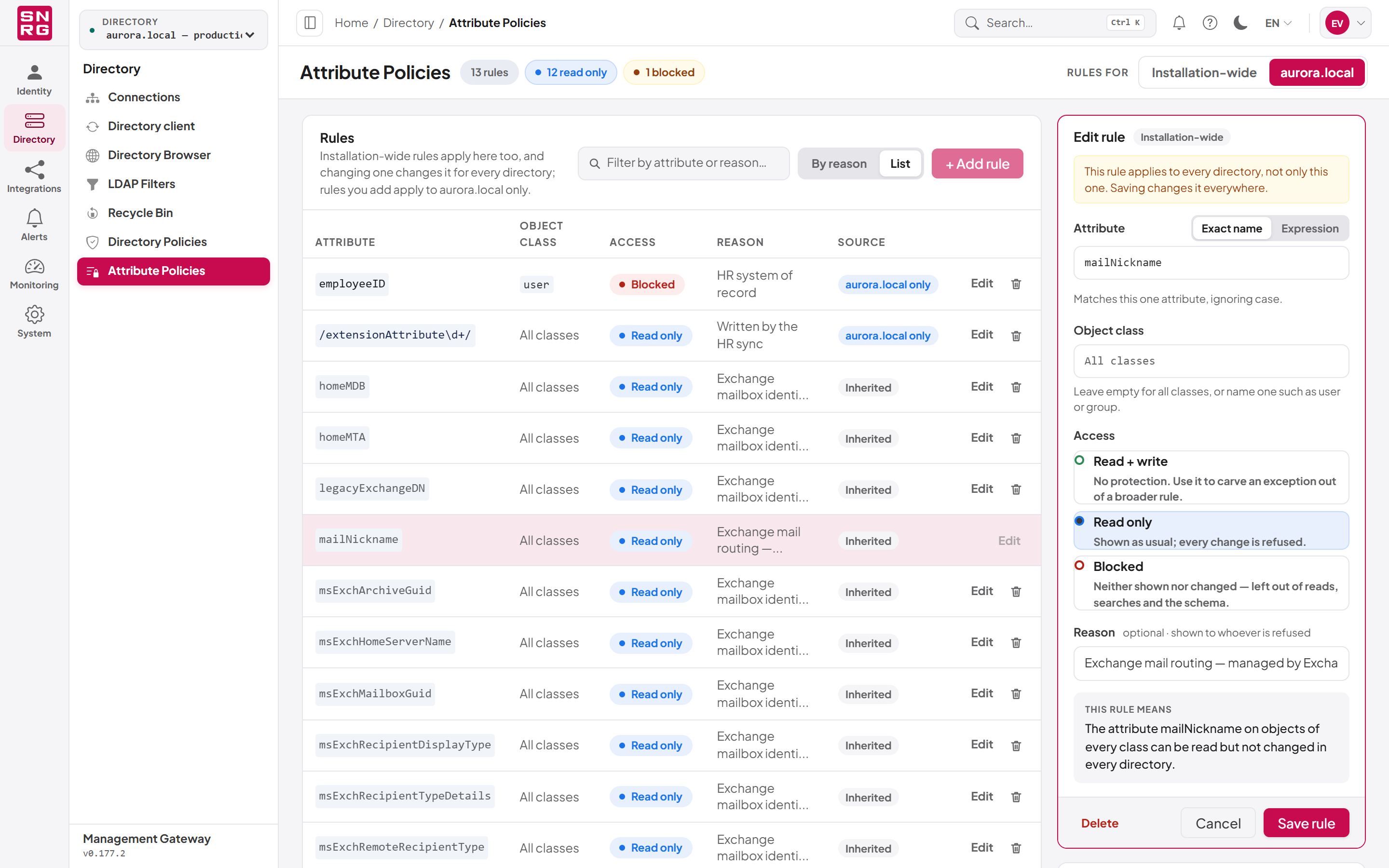Show Installation-wide rules
1389x868 pixels.
[1204, 73]
